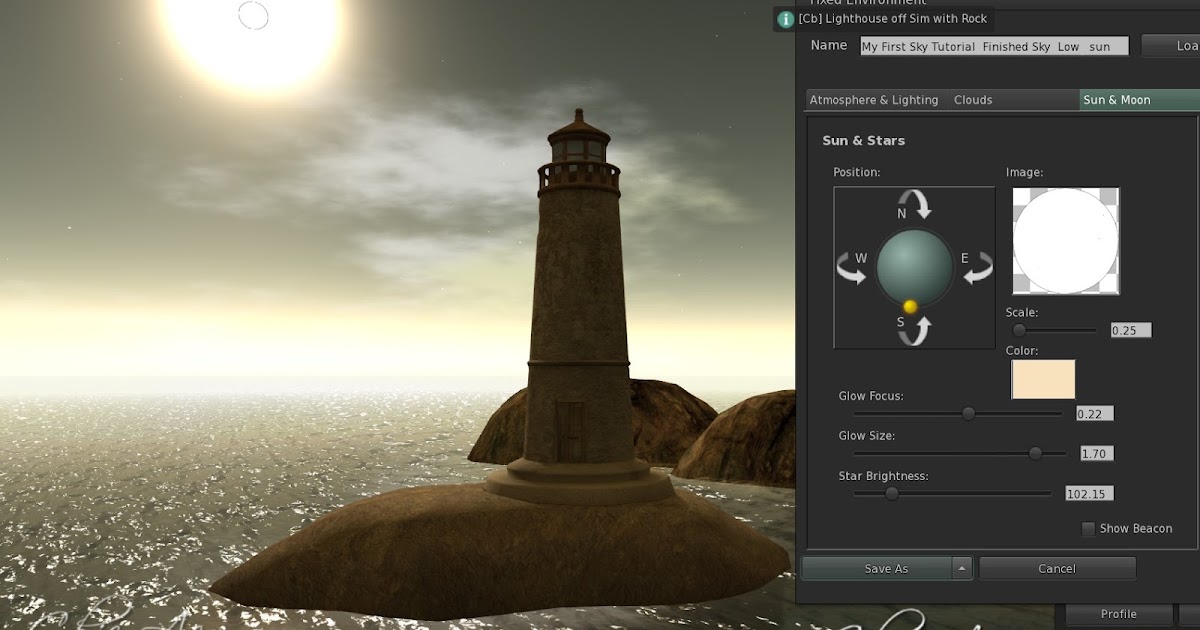
Task: Click inside the sky Name text field
Action: pyautogui.click(x=993, y=45)
